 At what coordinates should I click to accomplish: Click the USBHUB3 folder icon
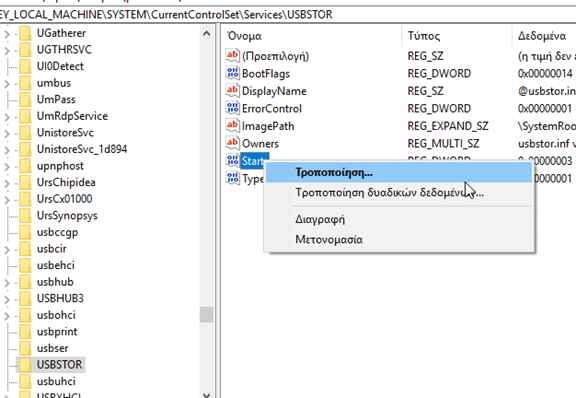tap(25, 298)
